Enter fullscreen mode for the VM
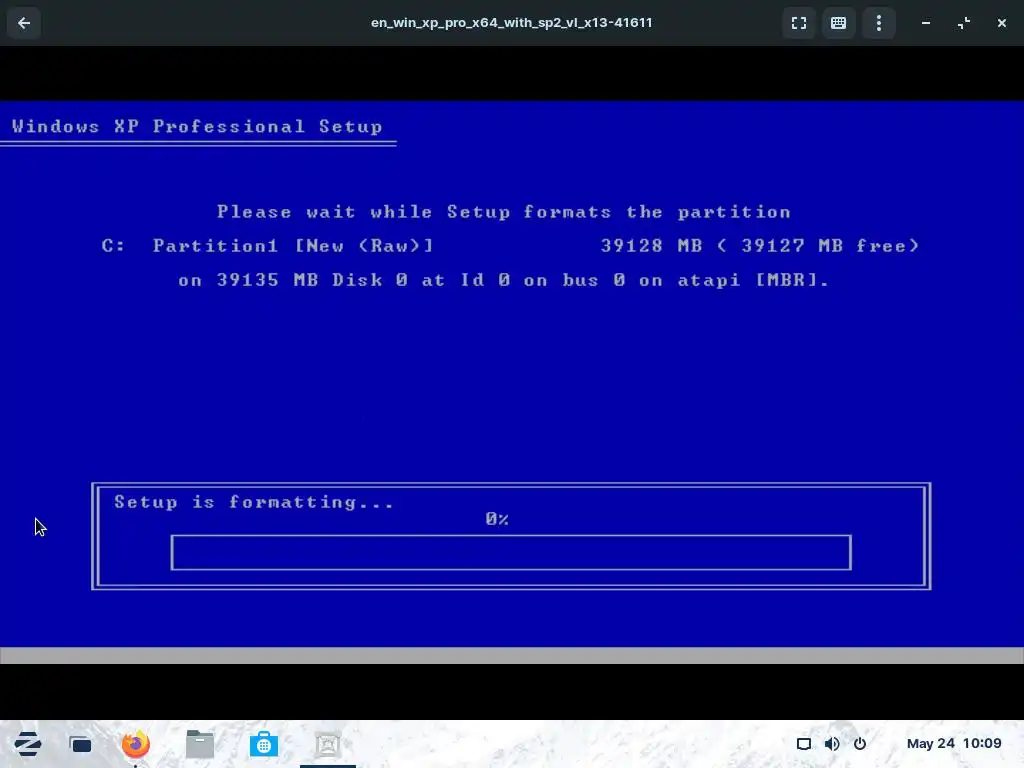 799,23
